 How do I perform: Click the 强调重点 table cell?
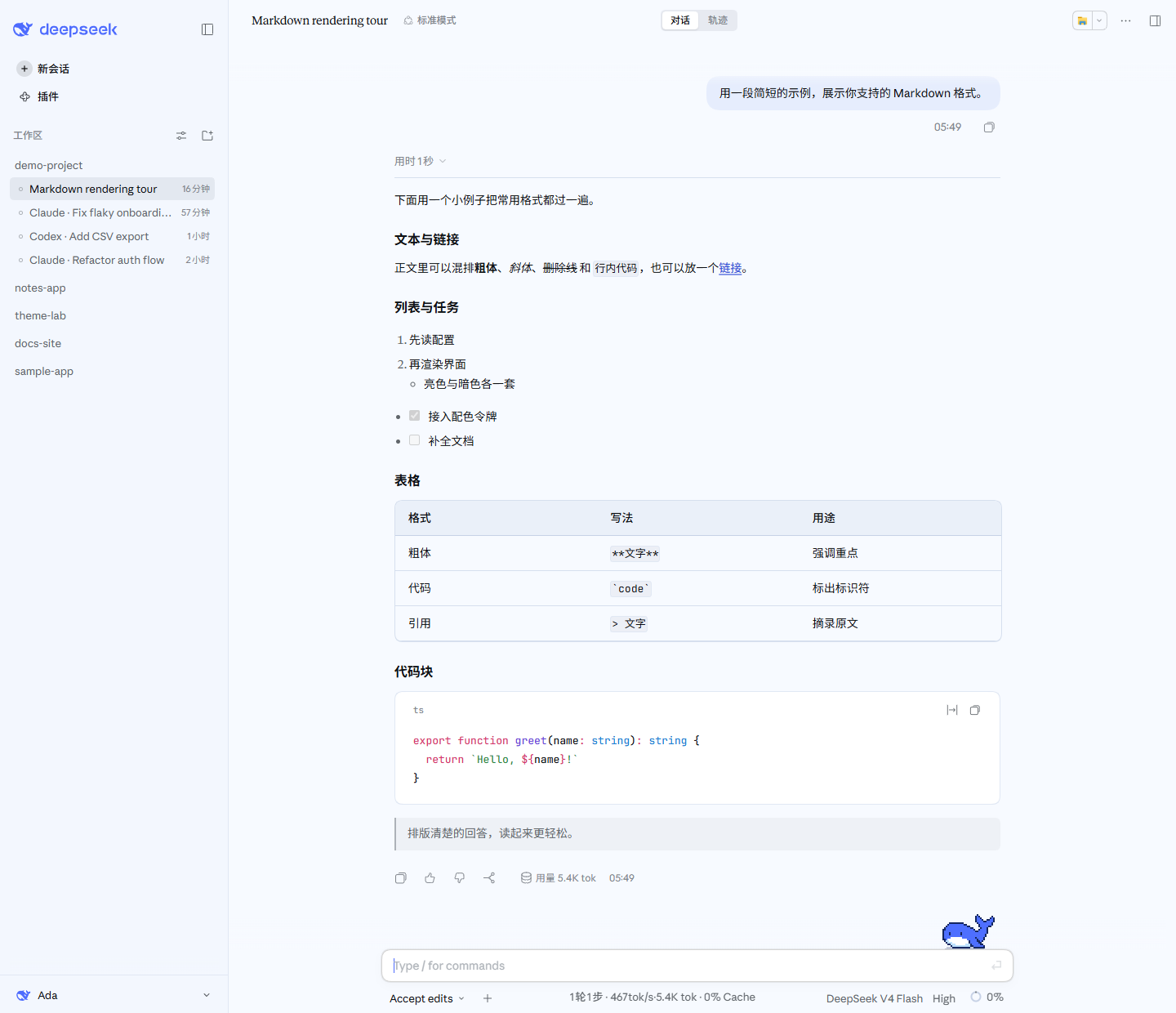[835, 553]
